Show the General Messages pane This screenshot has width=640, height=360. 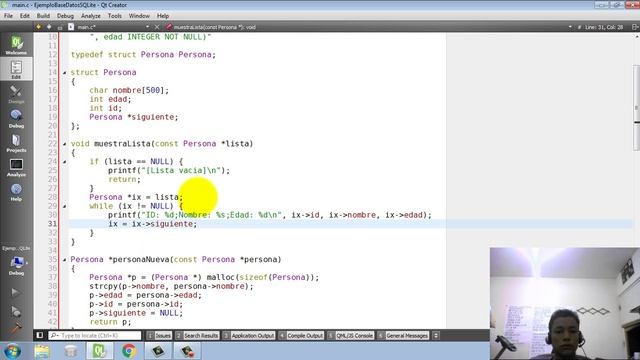point(403,336)
